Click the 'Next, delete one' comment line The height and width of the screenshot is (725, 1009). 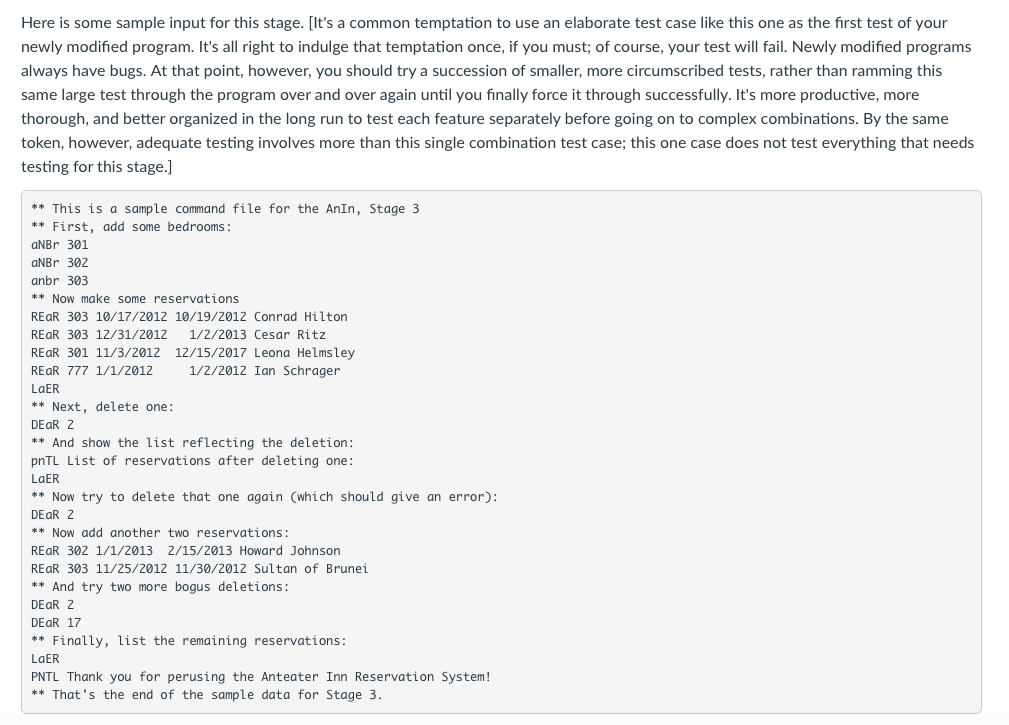click(x=102, y=407)
